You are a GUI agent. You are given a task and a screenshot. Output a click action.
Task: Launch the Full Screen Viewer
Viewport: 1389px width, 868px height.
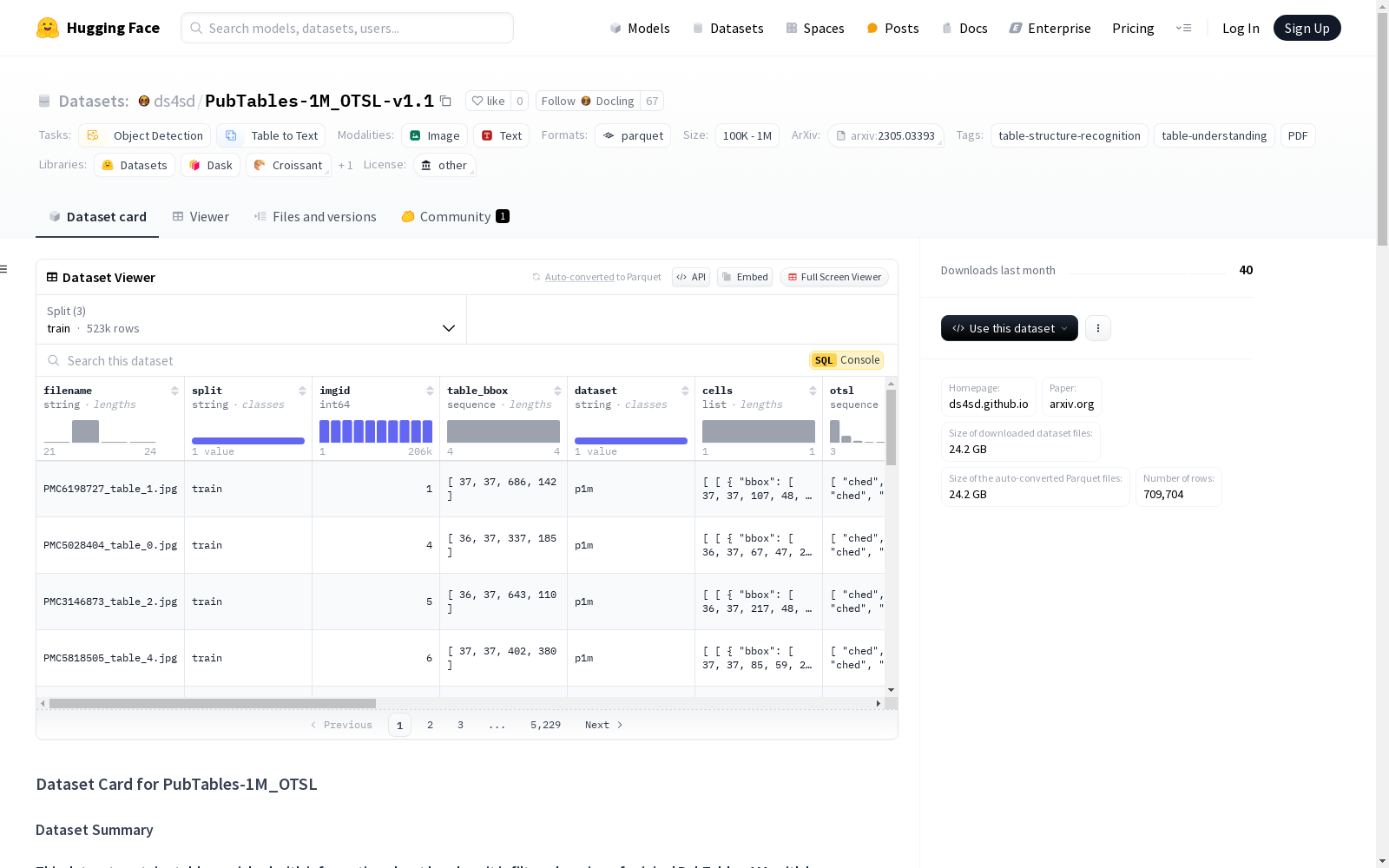834,277
